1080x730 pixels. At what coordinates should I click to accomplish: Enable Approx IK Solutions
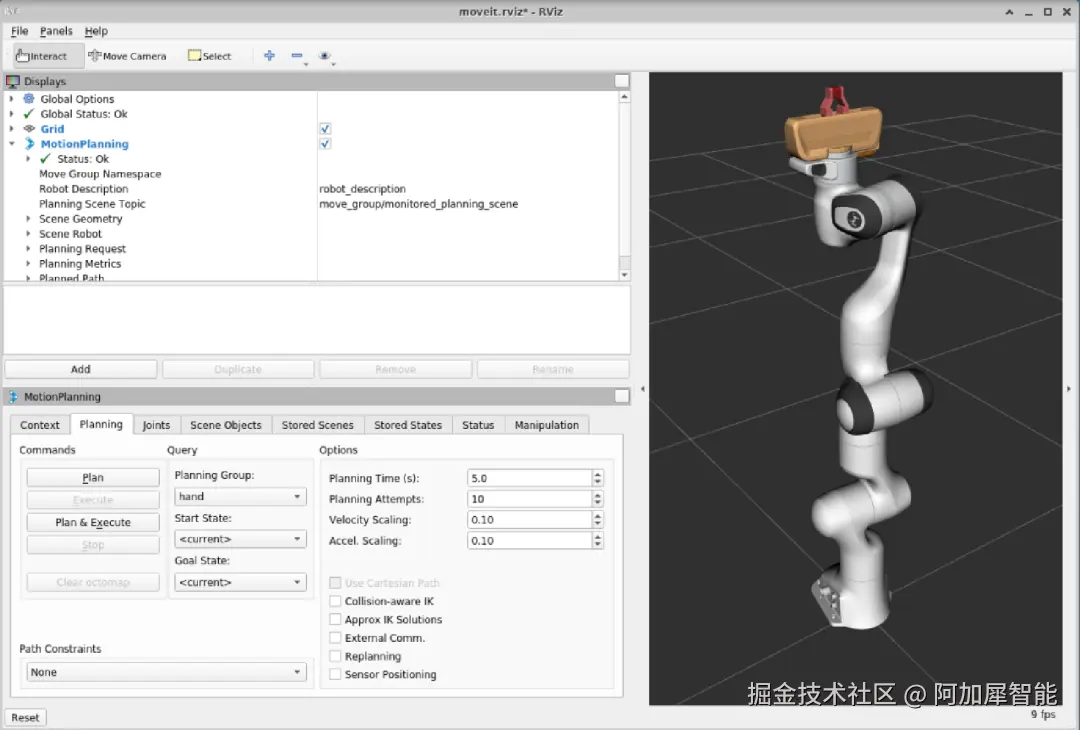click(x=335, y=619)
